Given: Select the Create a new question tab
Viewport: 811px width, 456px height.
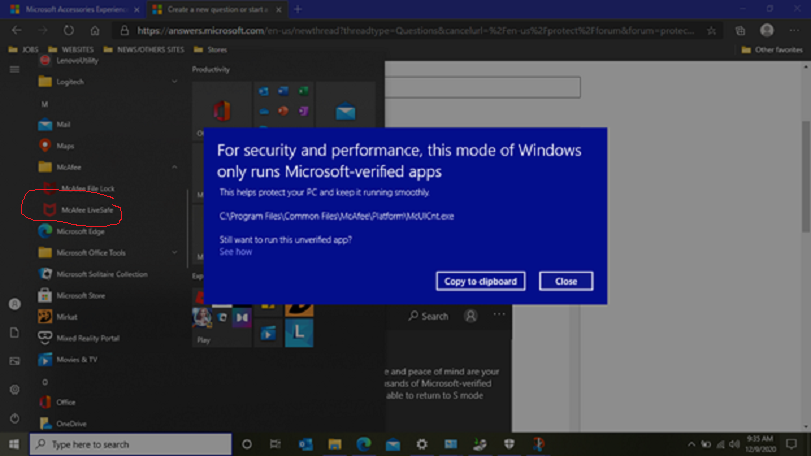Looking at the screenshot, I should 217,9.
